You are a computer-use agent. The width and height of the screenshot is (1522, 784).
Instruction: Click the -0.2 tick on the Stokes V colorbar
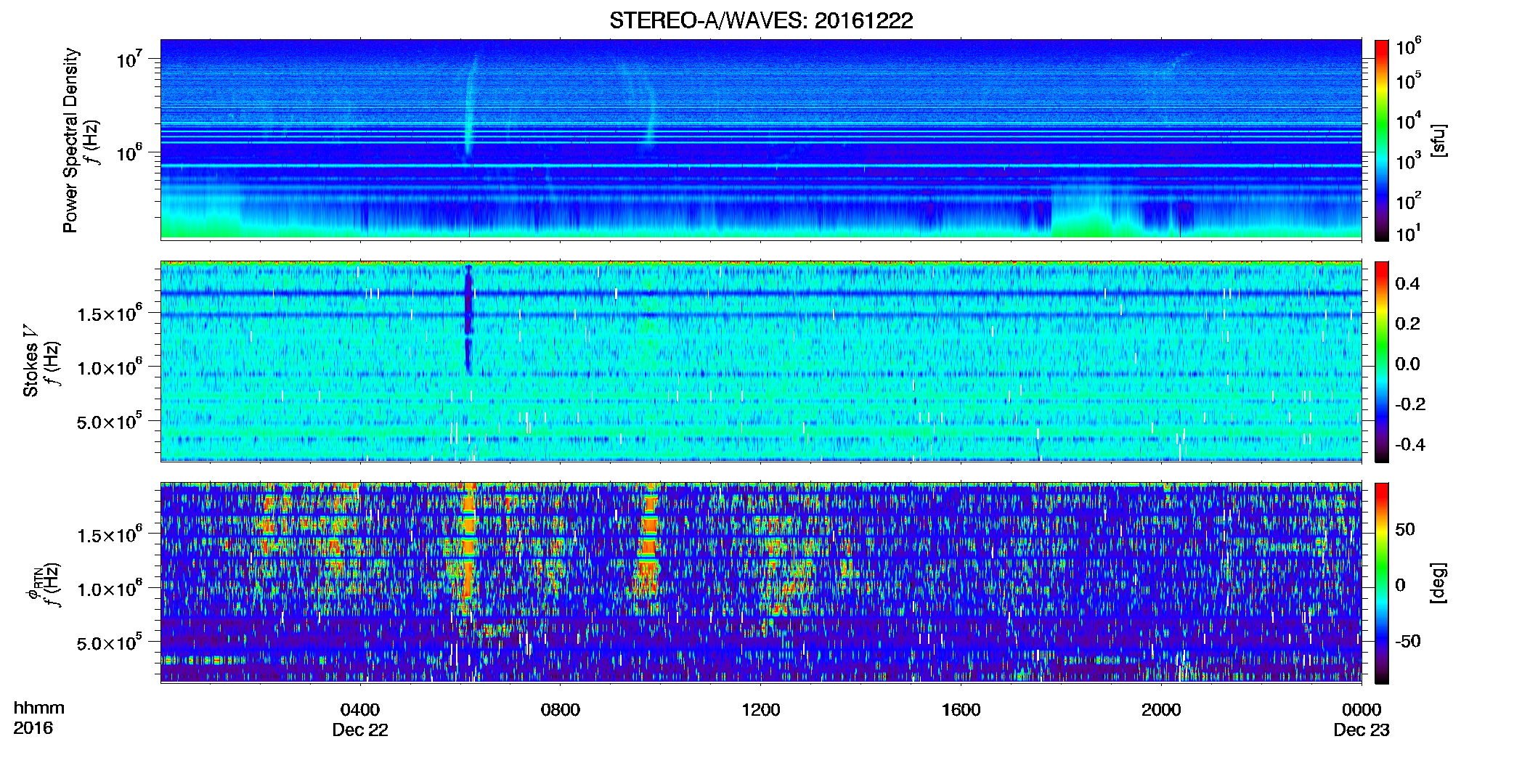pos(1410,404)
